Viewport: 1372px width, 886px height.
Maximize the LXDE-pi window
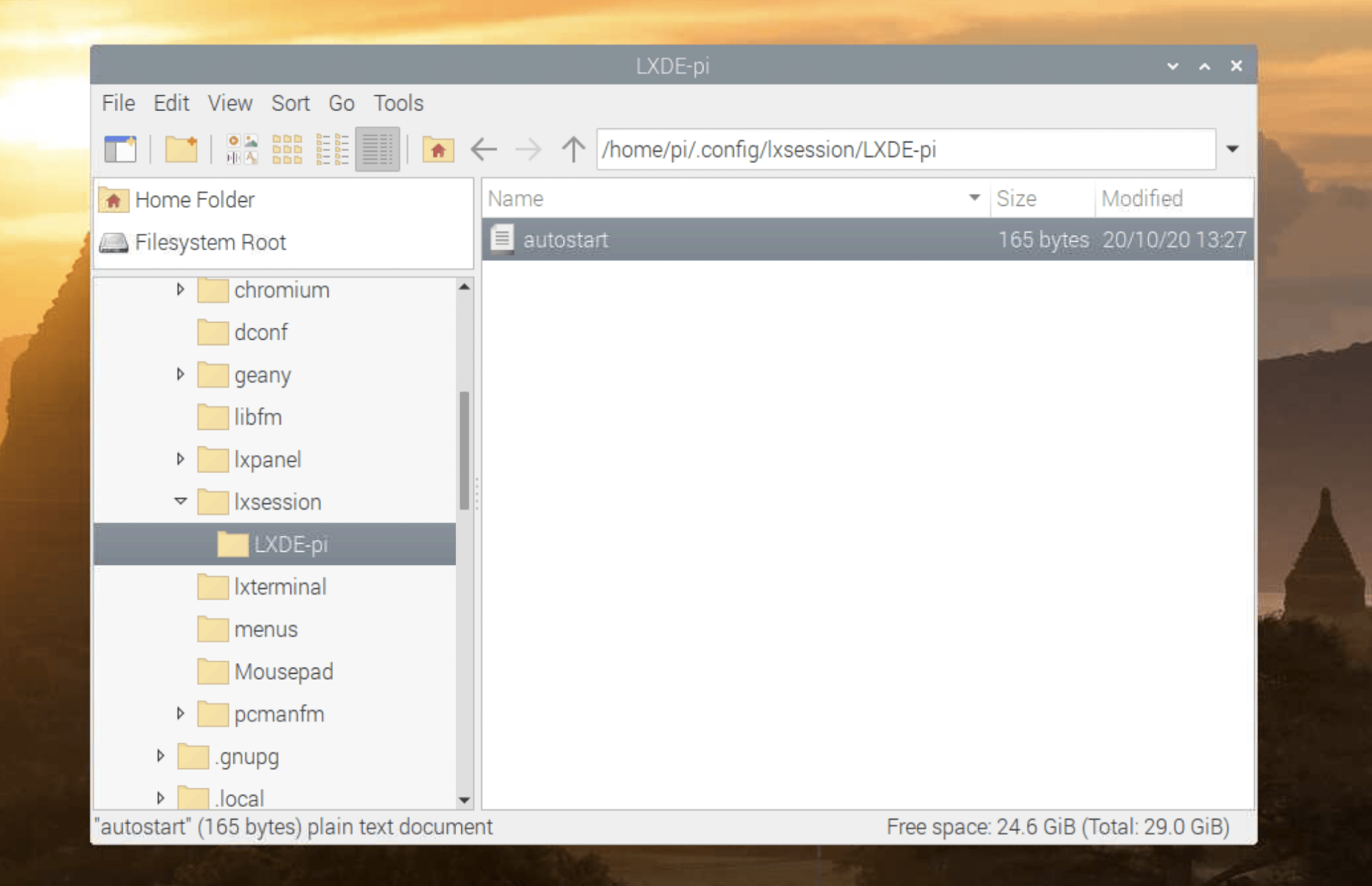pos(1205,66)
